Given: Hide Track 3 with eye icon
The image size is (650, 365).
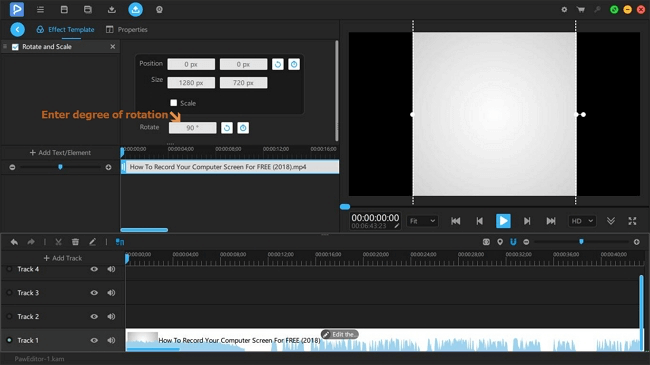Looking at the screenshot, I should click(x=94, y=293).
